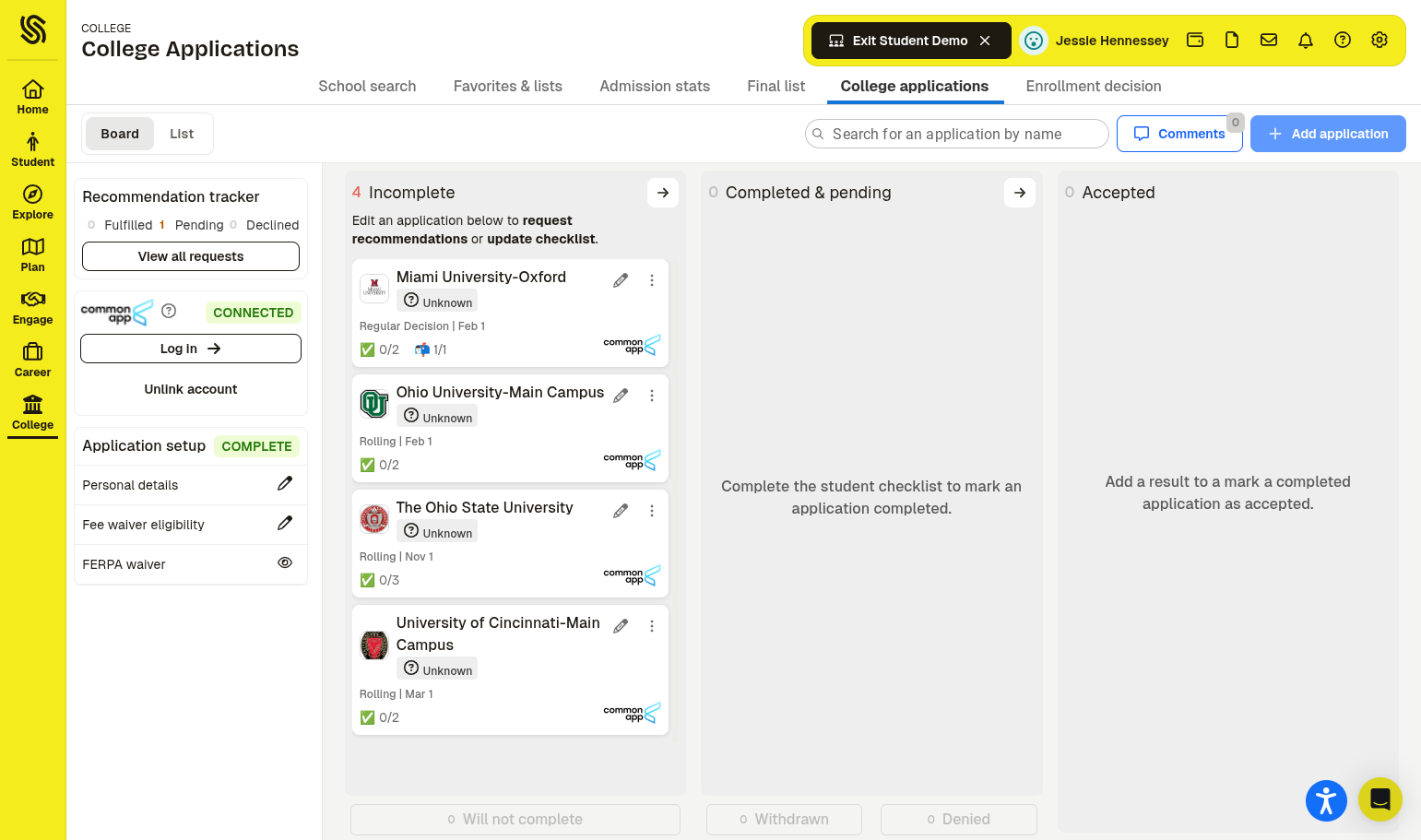
Task: Go to the Admission stats tab
Action: coord(655,86)
